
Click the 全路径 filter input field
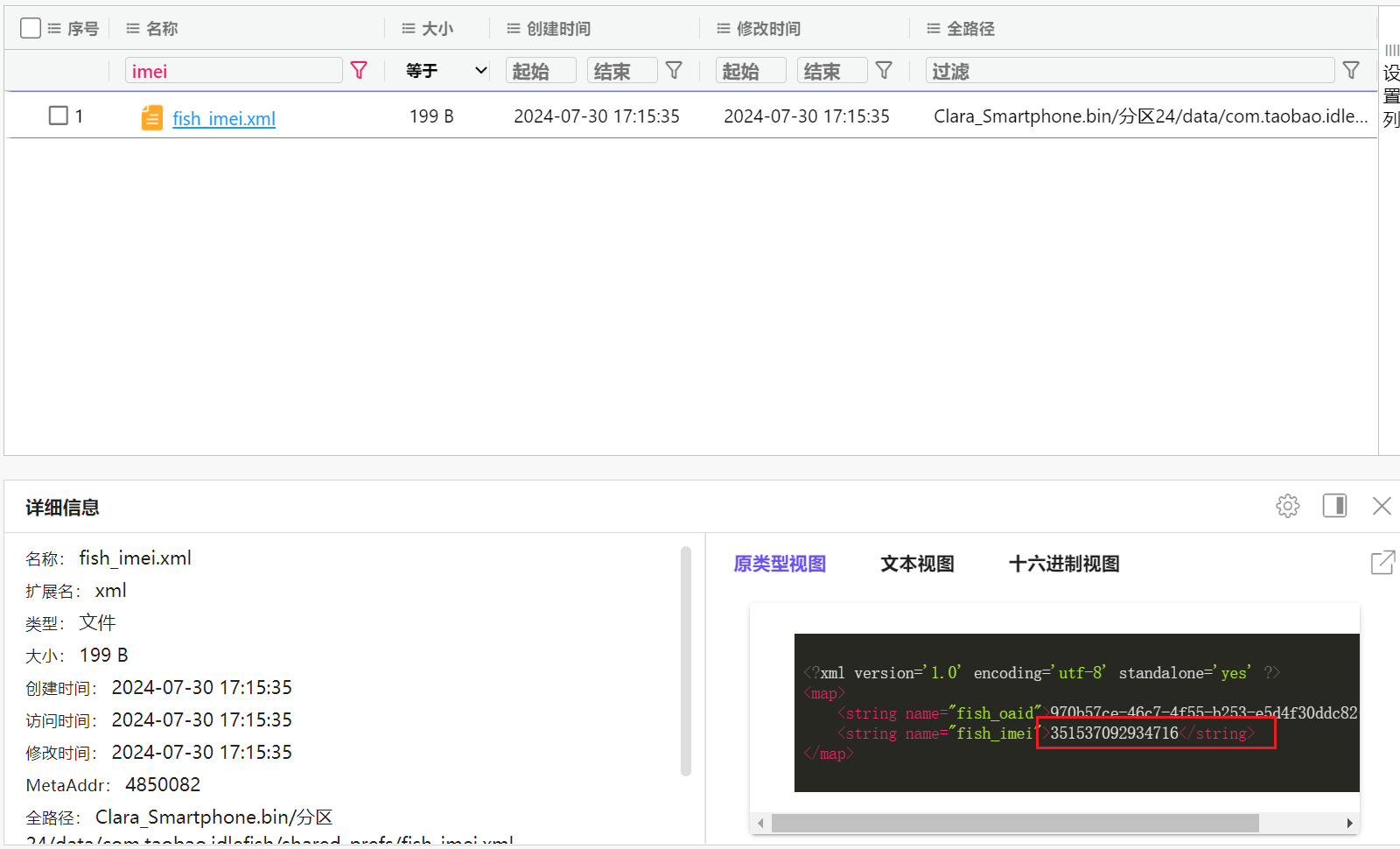coord(1129,71)
